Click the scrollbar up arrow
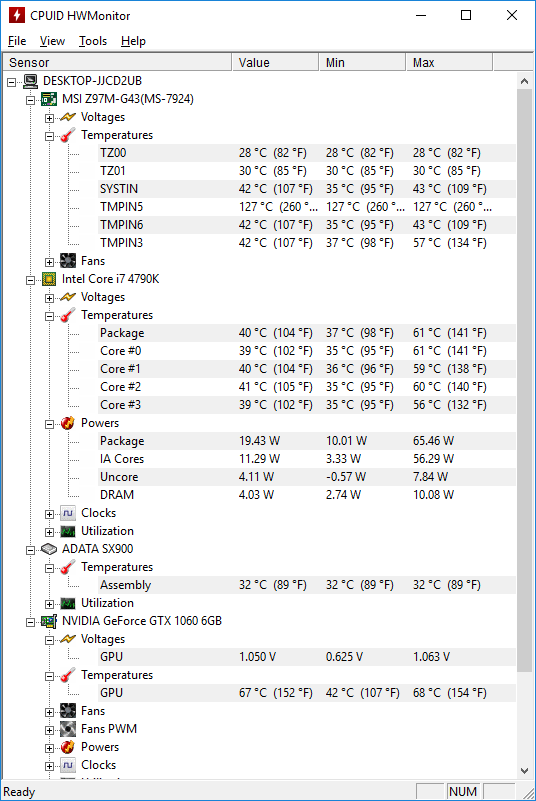This screenshot has height=801, width=536. click(524, 81)
